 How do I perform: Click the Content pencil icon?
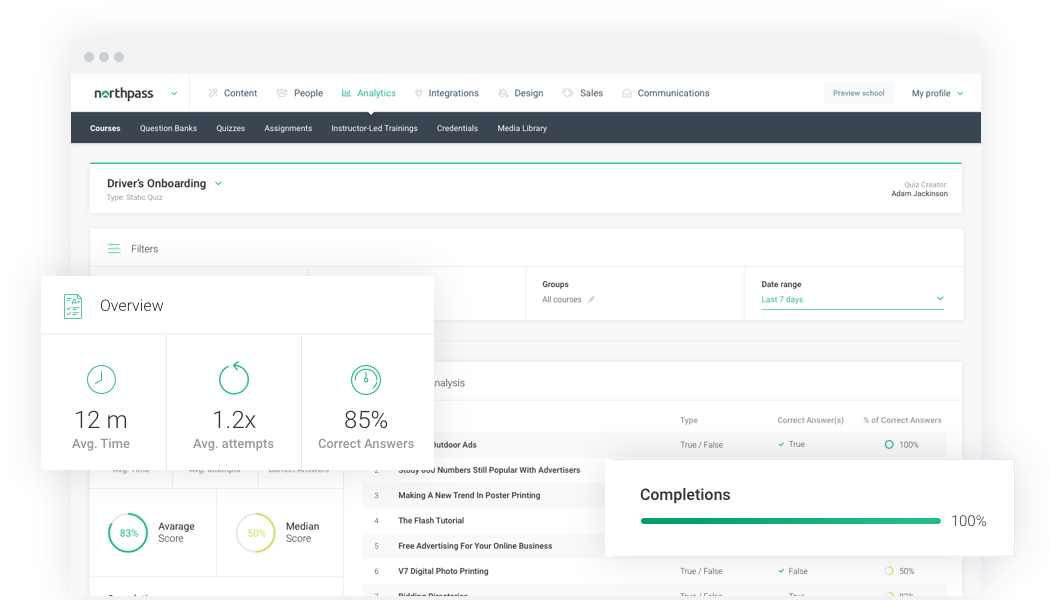click(213, 93)
